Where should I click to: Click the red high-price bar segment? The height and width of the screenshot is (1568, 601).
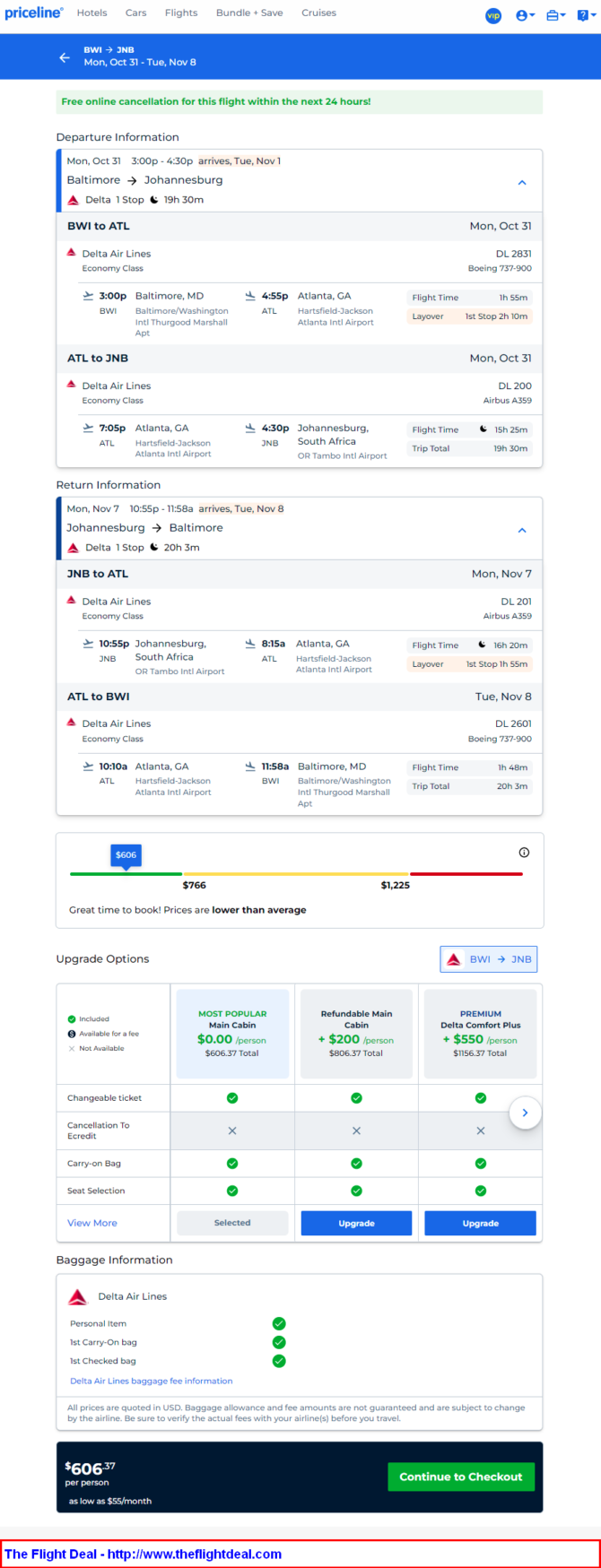pyautogui.click(x=466, y=873)
